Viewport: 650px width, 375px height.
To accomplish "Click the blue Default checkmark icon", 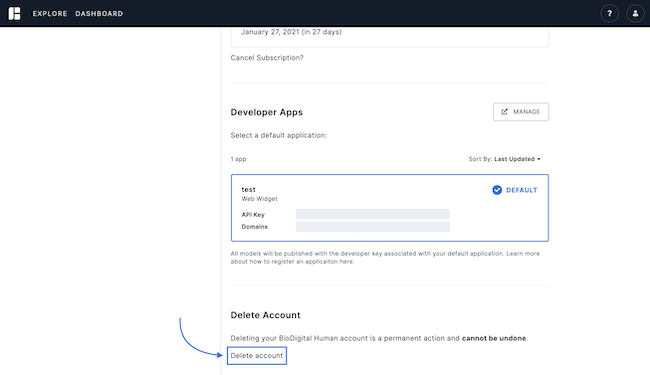I will (497, 190).
